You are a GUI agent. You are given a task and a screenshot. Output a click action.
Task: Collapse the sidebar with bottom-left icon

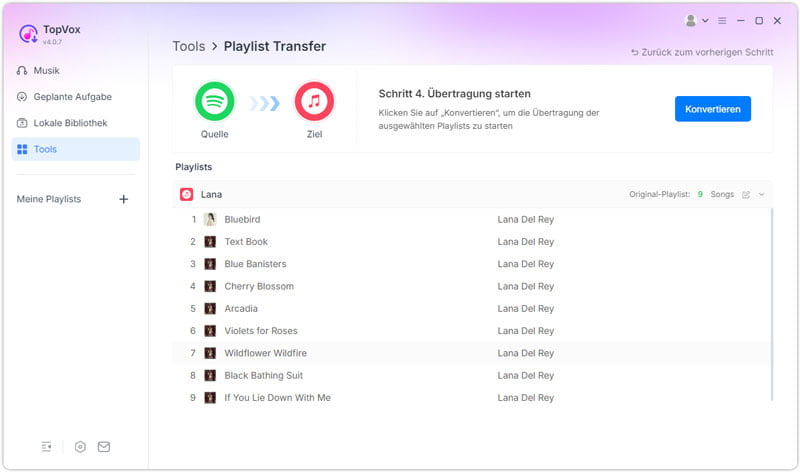pyautogui.click(x=46, y=447)
